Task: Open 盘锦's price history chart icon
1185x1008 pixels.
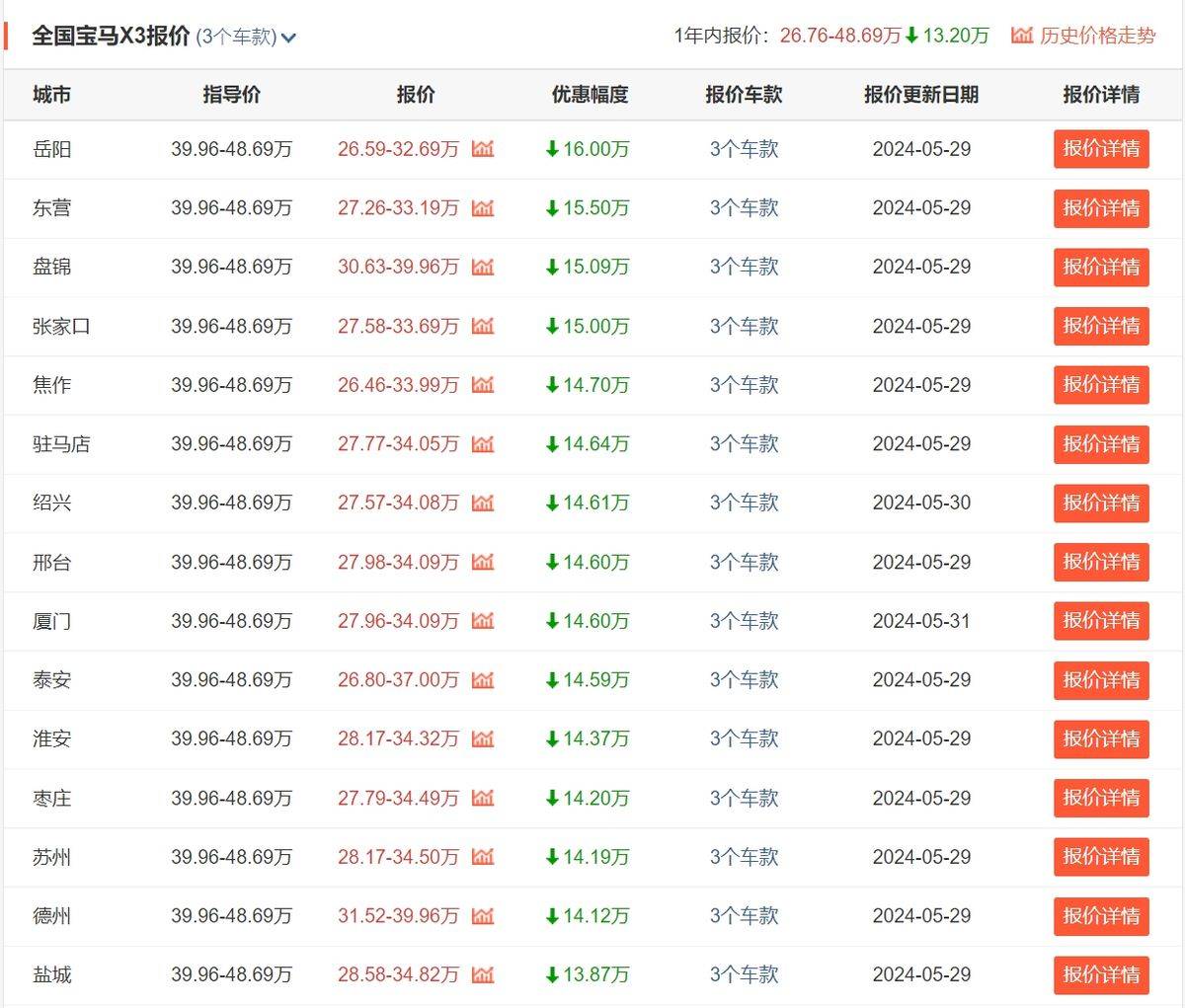Action: click(x=482, y=267)
